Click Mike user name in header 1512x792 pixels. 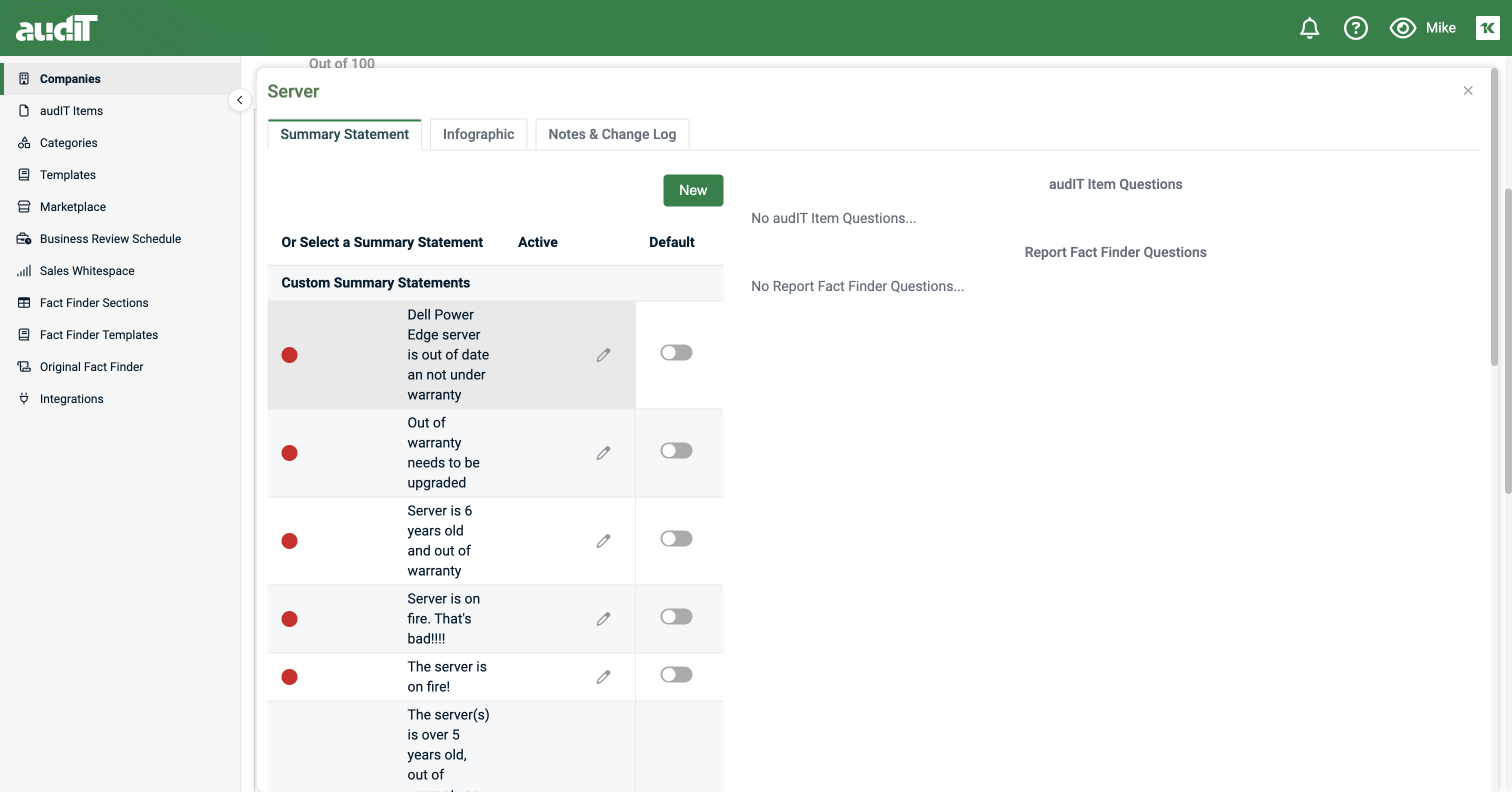click(x=1440, y=27)
